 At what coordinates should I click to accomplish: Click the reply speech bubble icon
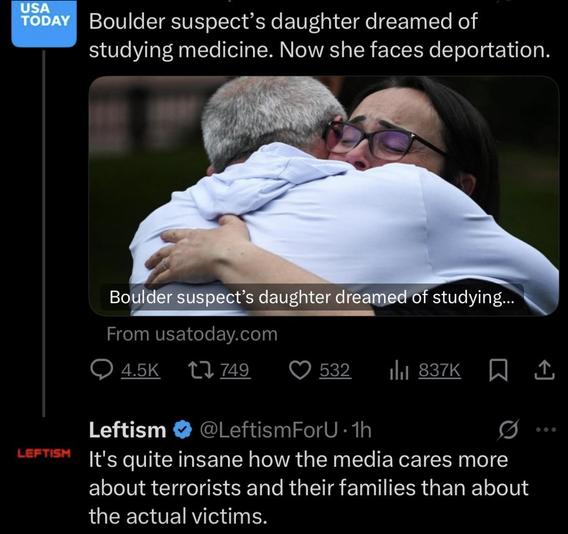click(101, 370)
